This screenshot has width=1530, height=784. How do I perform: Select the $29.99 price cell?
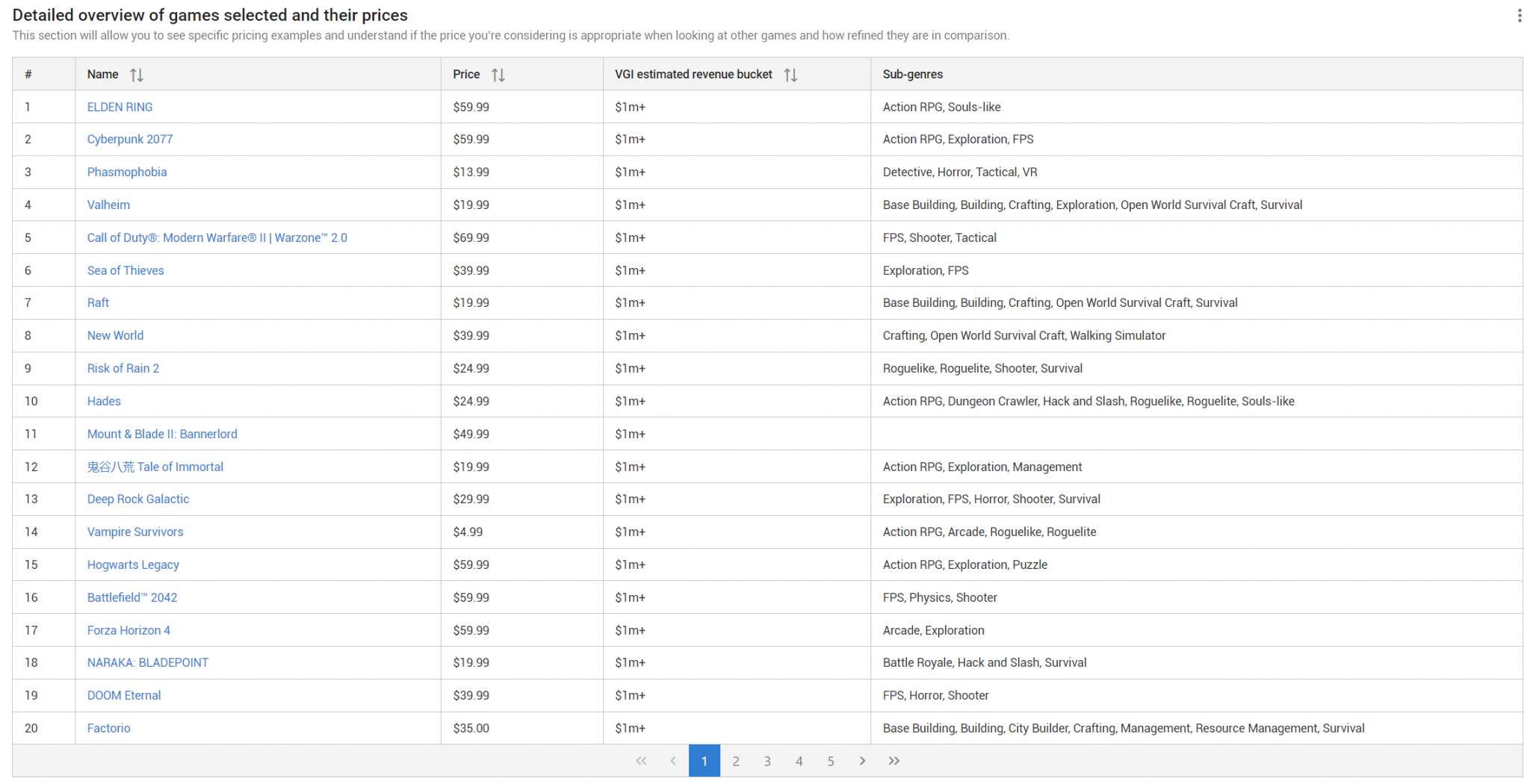click(522, 500)
